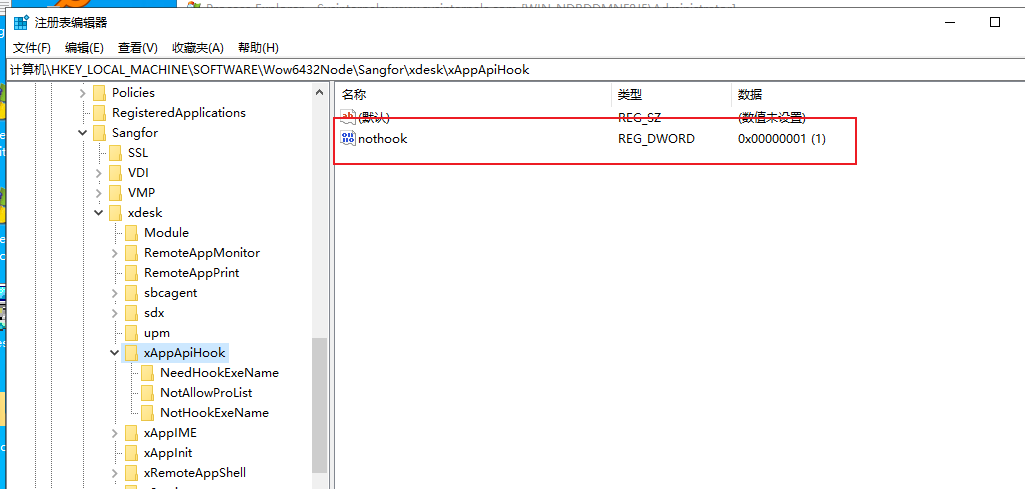Expand the VMP tree node

point(98,193)
